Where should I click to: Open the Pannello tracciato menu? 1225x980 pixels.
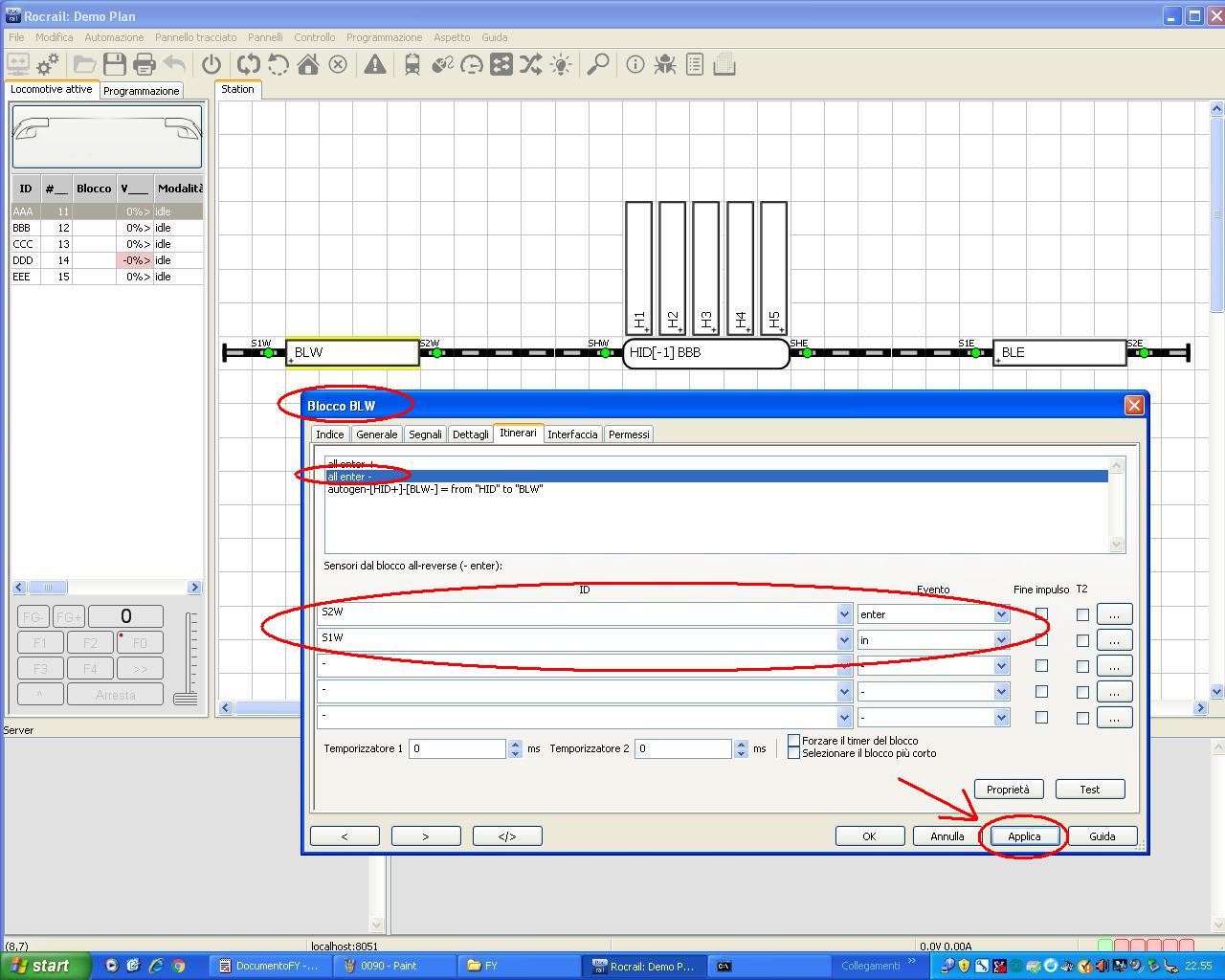[x=196, y=37]
